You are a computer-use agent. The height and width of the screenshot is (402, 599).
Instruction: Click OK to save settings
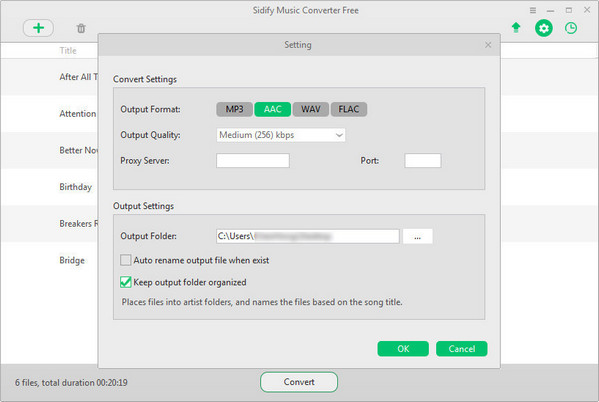[403, 349]
